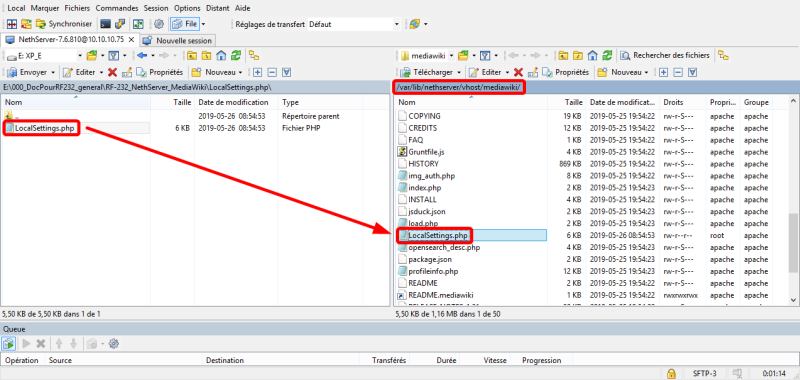Click local open directory folder icon

coord(92,56)
